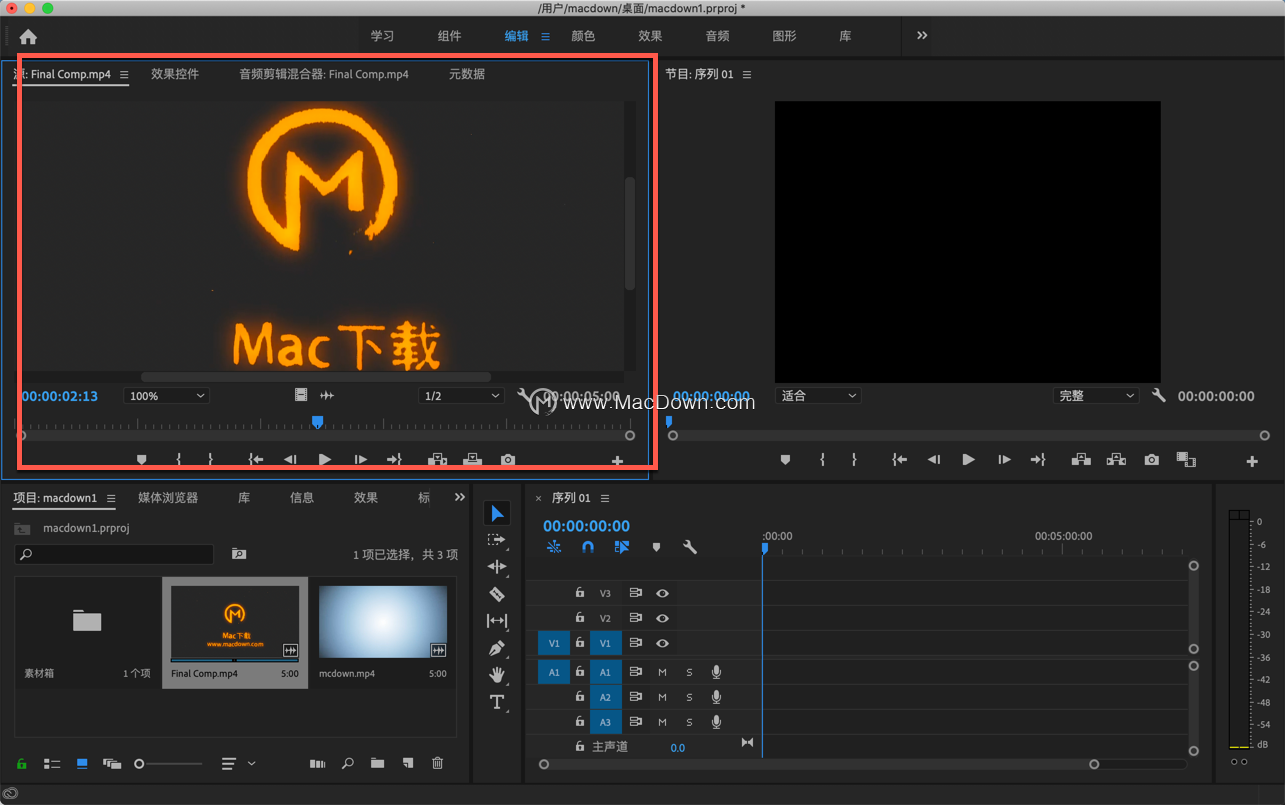Screen dimensions: 1285x805
Task: Click Overwrite button in Source monitor
Action: point(472,460)
